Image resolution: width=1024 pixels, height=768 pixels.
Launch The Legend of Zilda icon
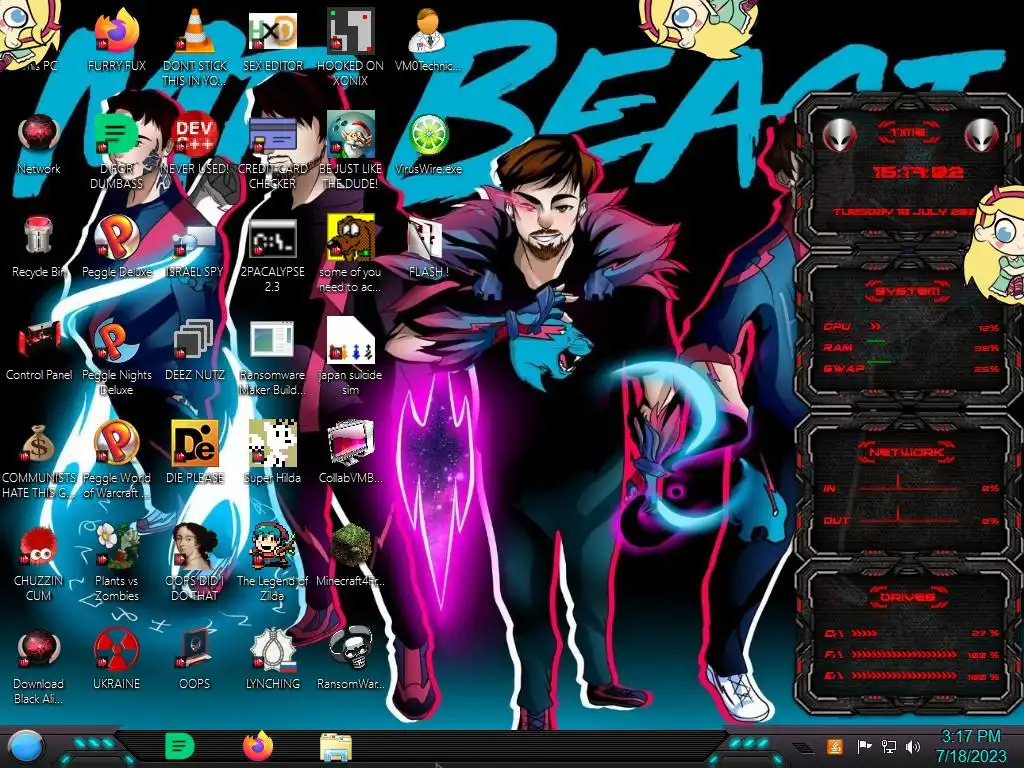(272, 545)
